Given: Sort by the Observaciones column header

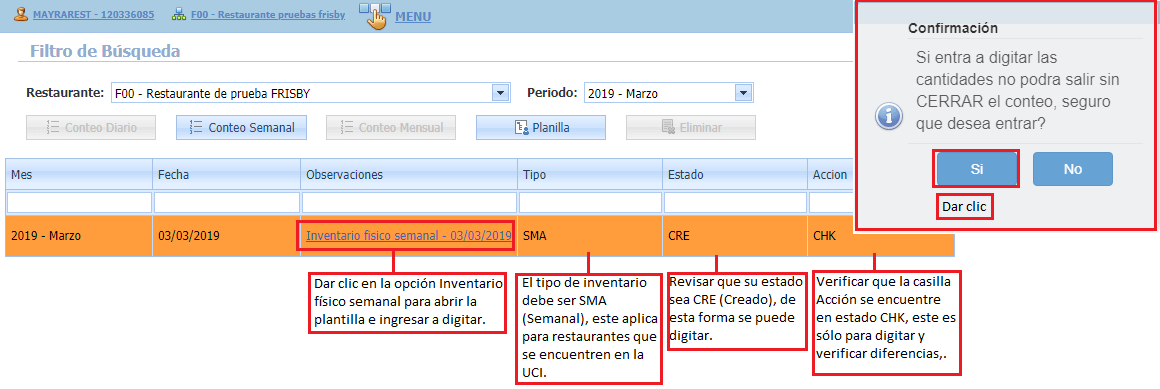Looking at the screenshot, I should 409,175.
